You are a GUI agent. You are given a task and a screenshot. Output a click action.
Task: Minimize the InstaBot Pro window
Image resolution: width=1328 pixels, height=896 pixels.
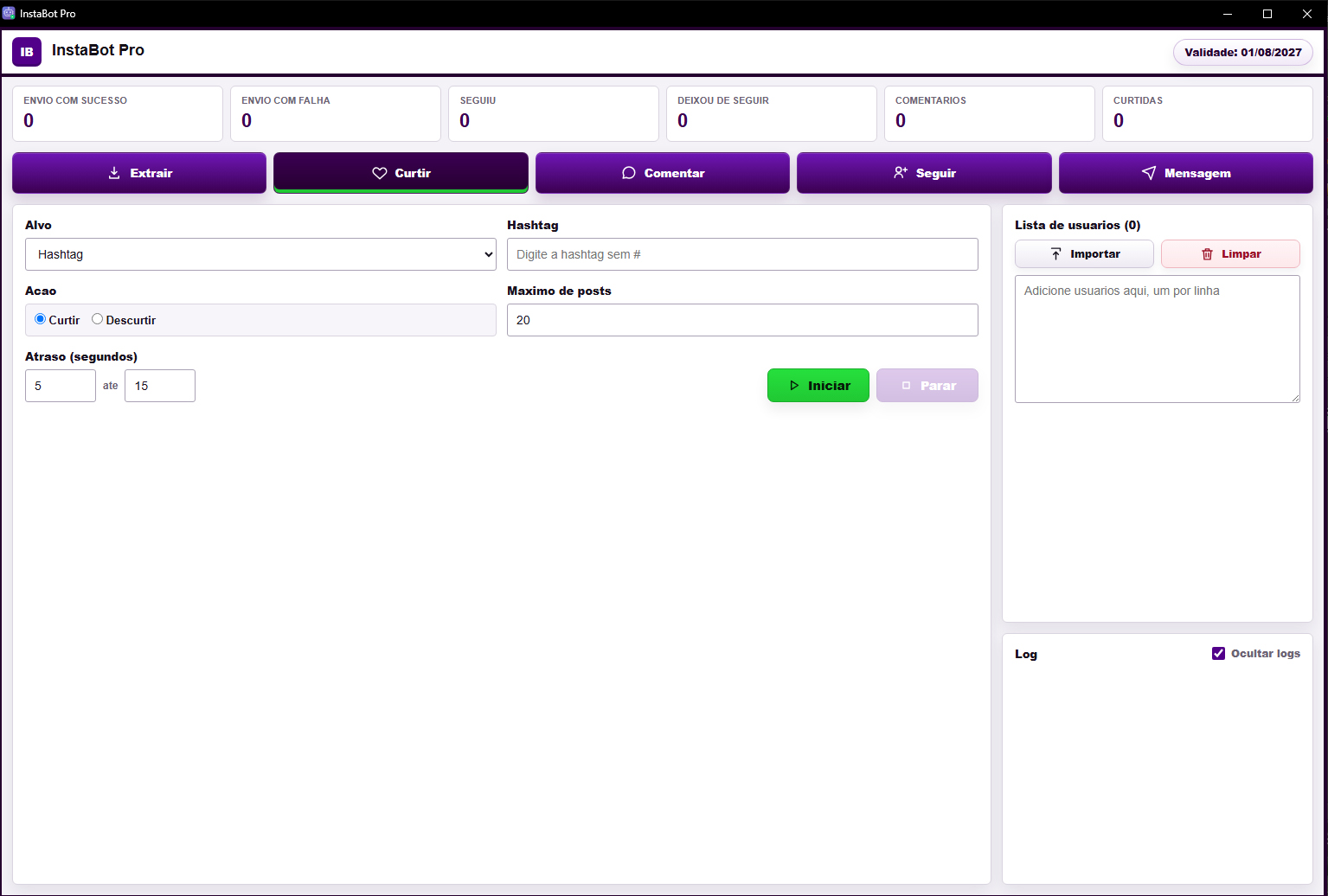click(1228, 14)
